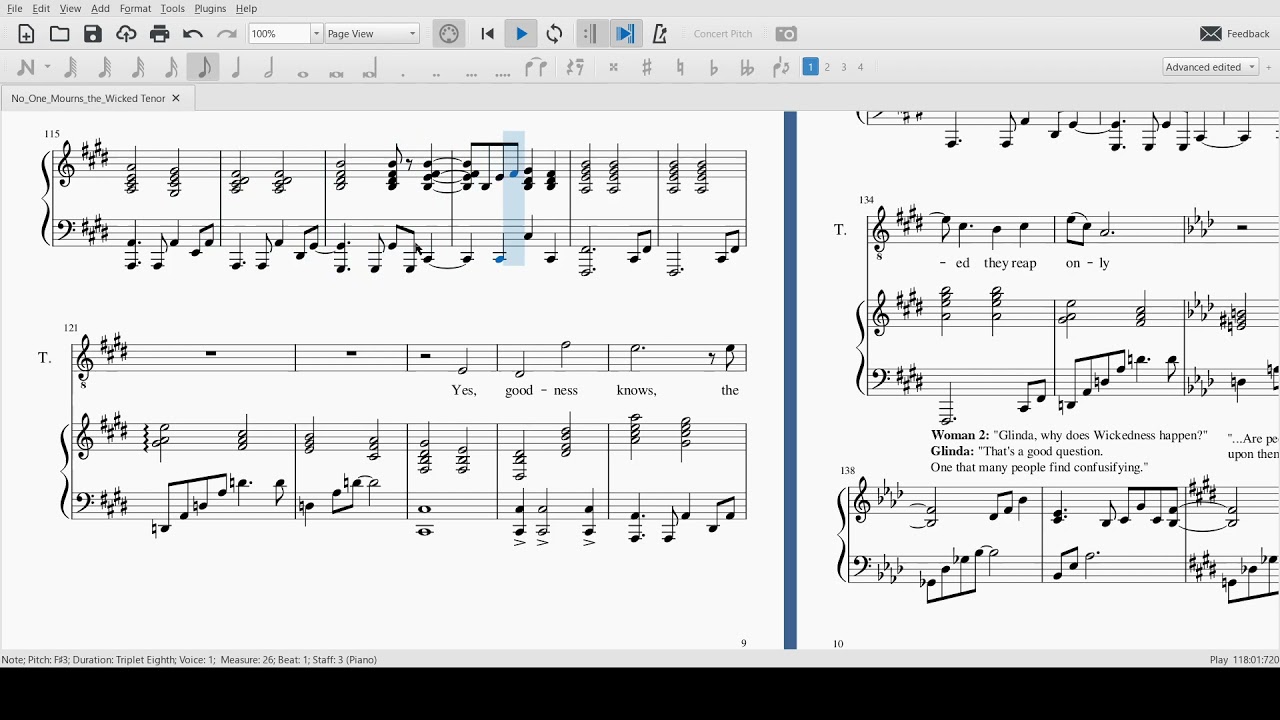1280x720 pixels.
Task: Open a score file with the folder icon
Action: [60, 34]
